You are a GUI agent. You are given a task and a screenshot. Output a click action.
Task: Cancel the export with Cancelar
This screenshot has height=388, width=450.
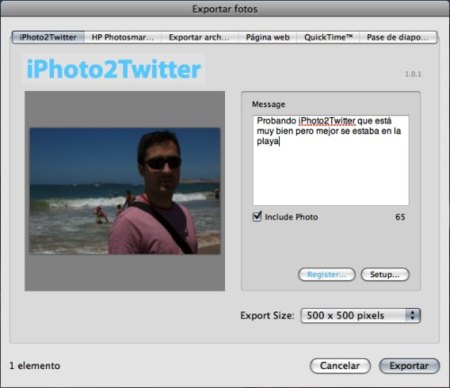coord(340,366)
